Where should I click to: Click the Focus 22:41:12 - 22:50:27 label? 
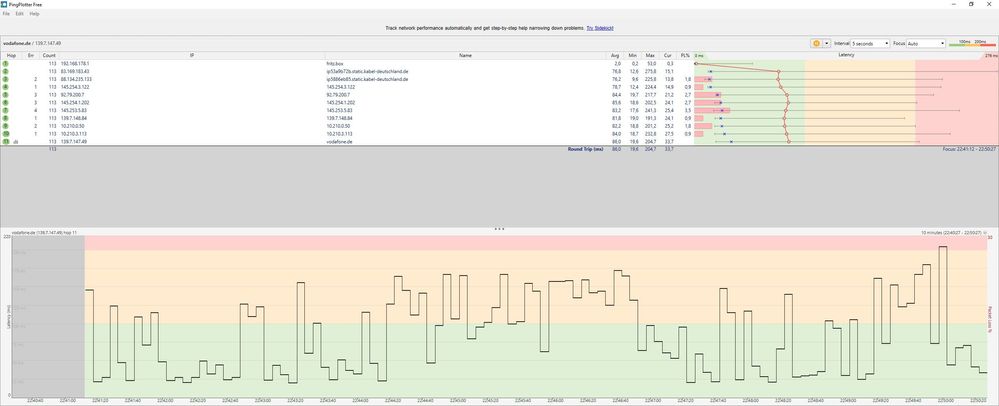tap(970, 149)
